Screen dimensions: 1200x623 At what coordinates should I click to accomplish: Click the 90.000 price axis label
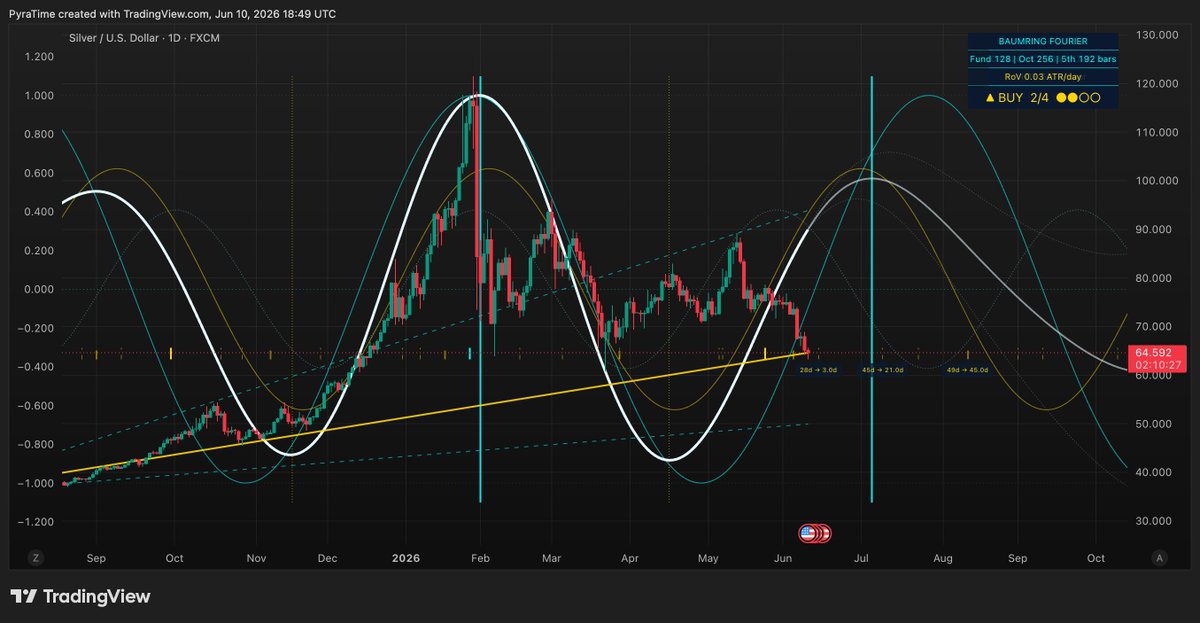point(1156,230)
